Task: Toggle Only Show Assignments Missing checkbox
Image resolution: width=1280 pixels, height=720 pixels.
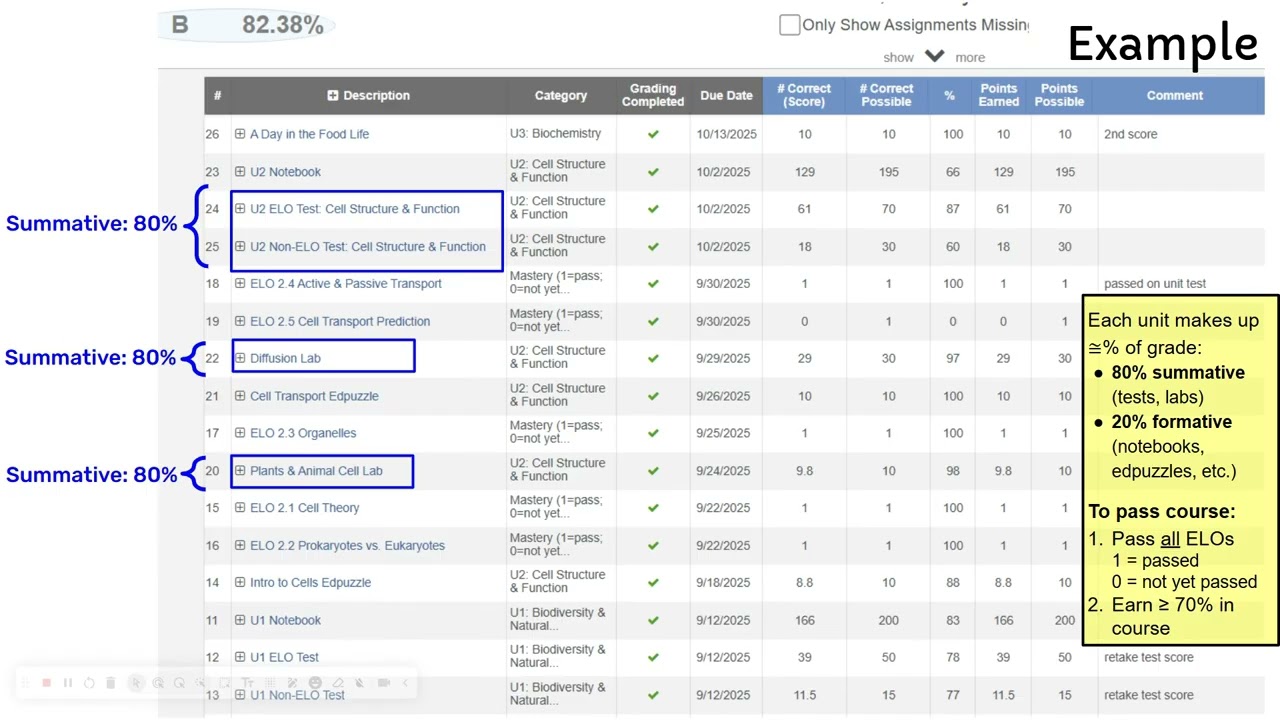Action: click(790, 25)
